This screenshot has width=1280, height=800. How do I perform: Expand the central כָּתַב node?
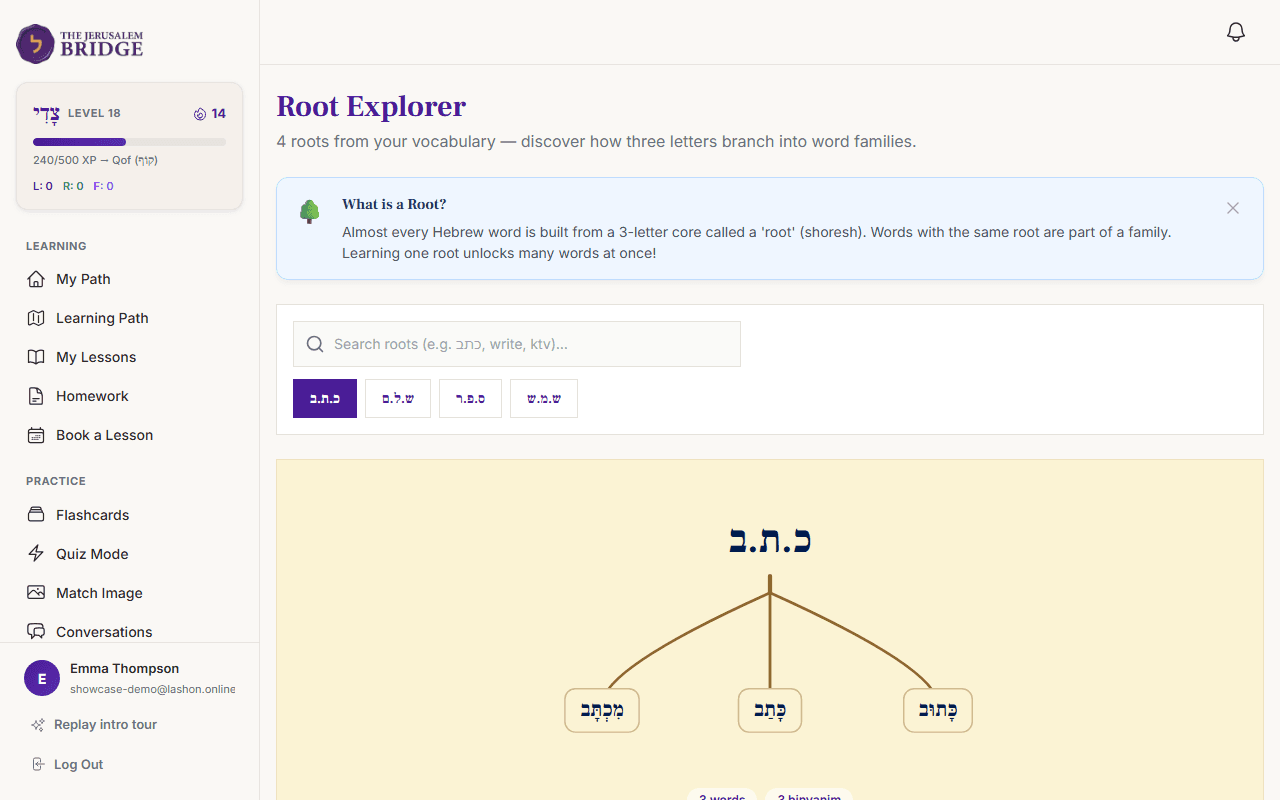[769, 710]
